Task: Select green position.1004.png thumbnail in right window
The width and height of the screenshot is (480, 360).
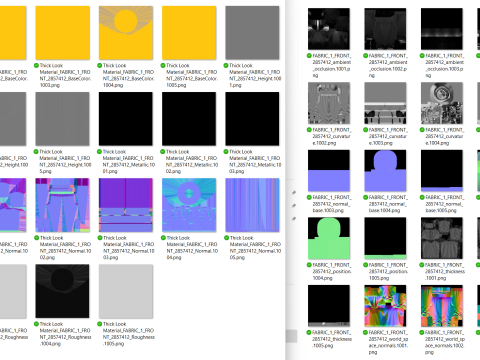Action: click(329, 238)
